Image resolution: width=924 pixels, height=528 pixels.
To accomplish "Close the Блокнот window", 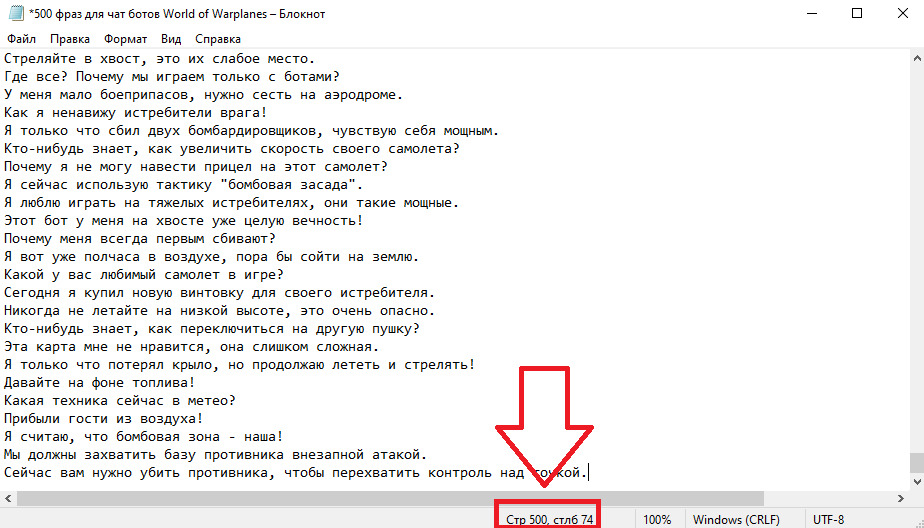I will click(902, 13).
